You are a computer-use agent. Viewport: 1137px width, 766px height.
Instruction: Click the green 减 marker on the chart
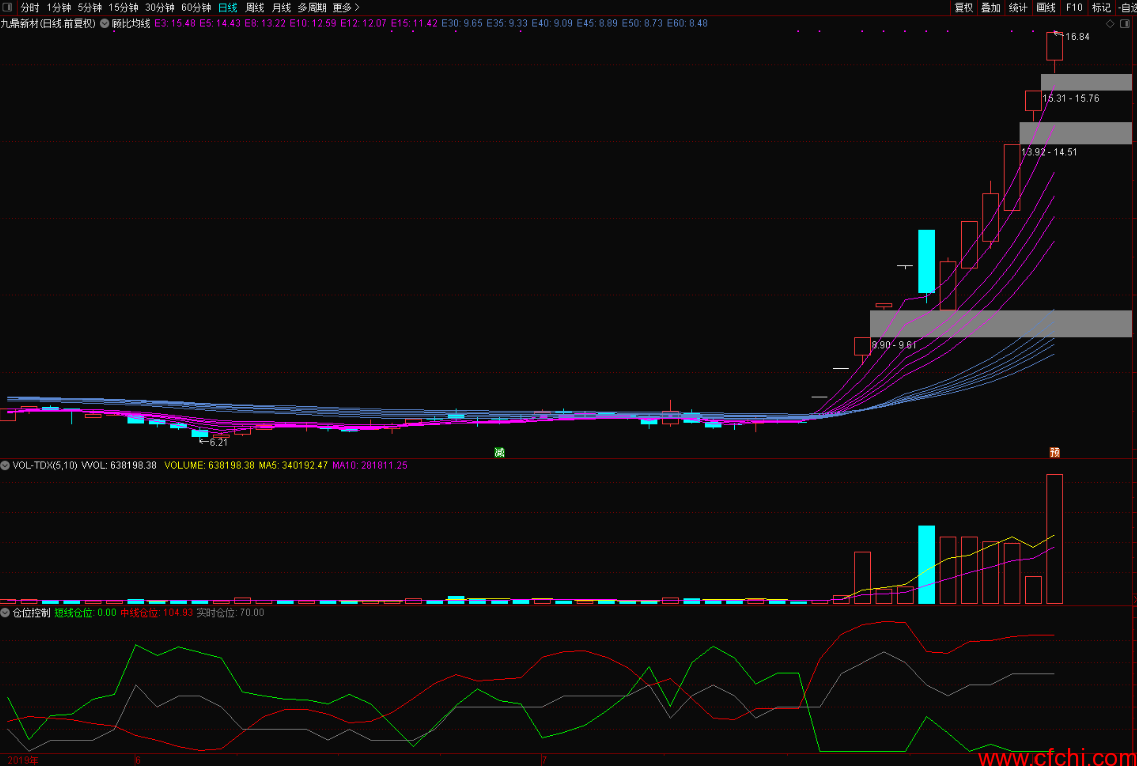(499, 453)
